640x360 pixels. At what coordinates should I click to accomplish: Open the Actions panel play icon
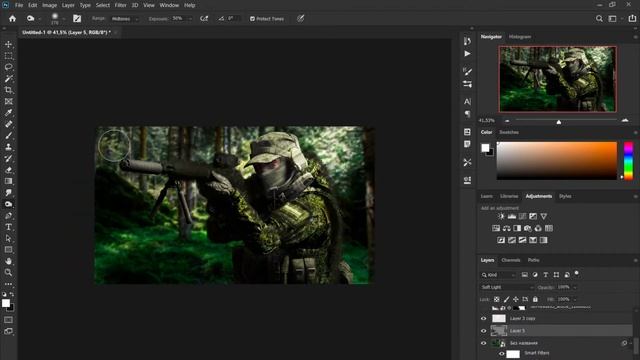coord(467,53)
